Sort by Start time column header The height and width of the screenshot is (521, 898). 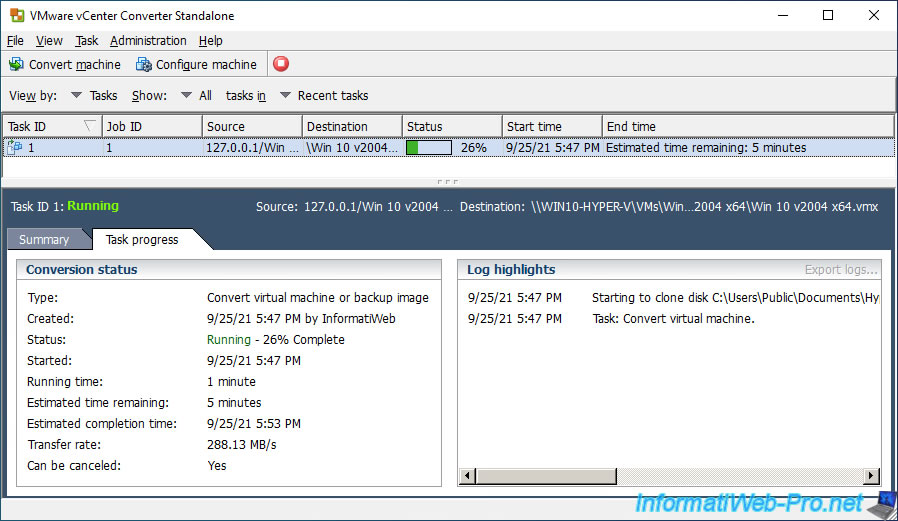552,127
